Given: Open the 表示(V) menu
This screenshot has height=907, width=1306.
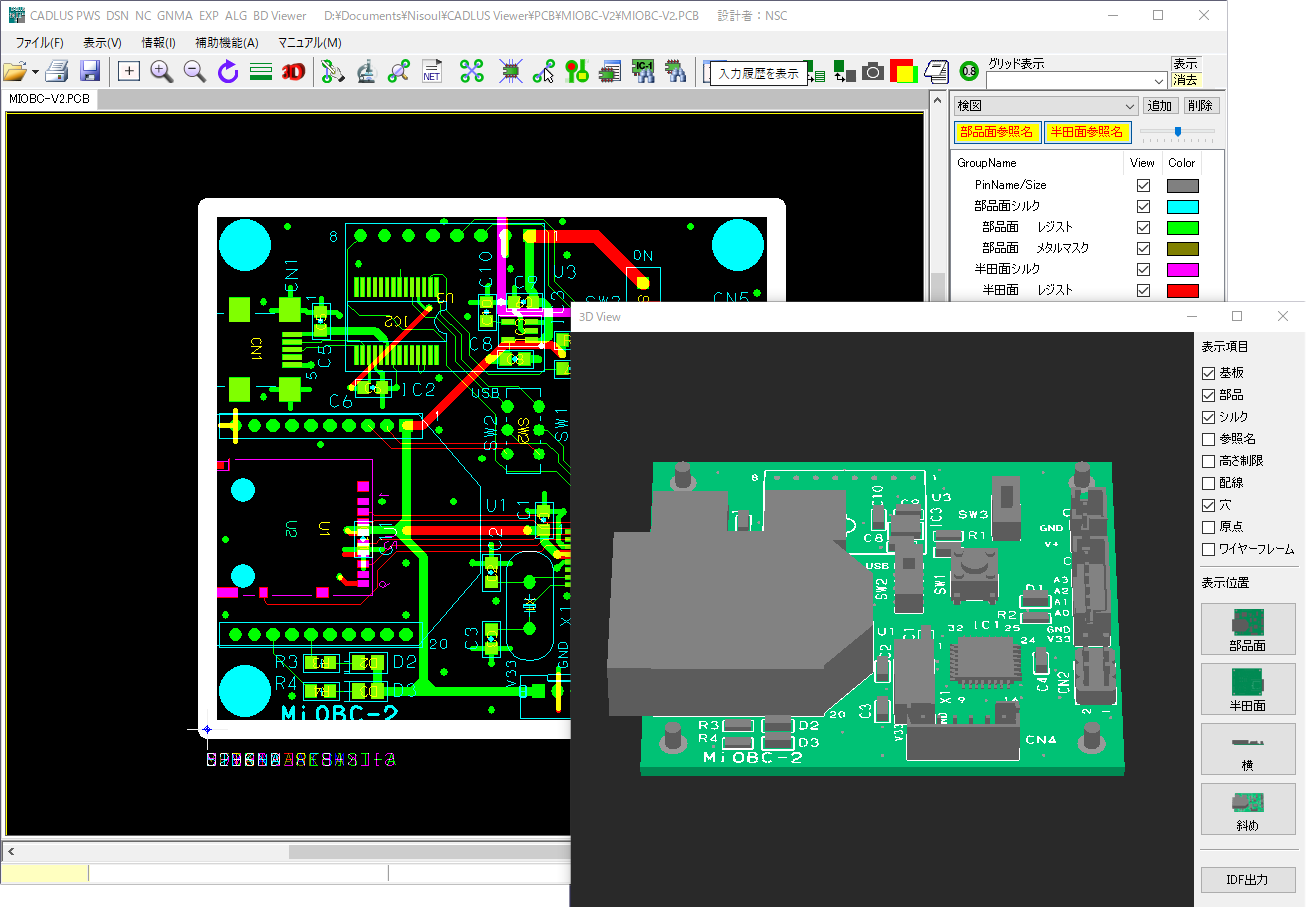Looking at the screenshot, I should (102, 43).
